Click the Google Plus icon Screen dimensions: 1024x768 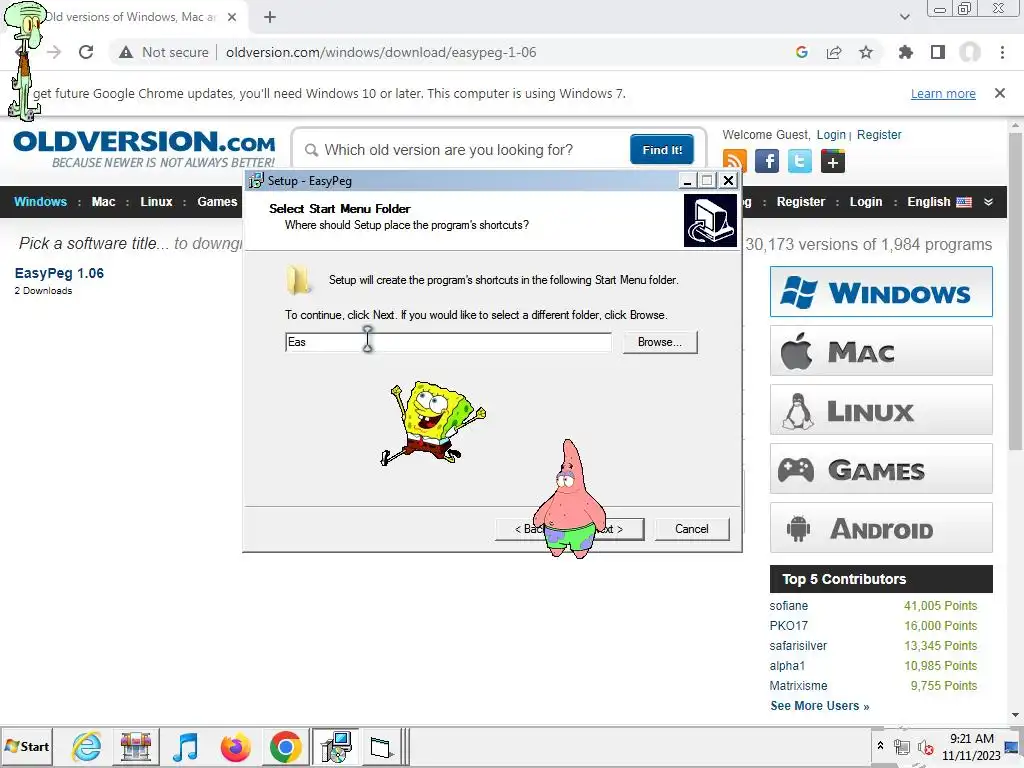833,161
